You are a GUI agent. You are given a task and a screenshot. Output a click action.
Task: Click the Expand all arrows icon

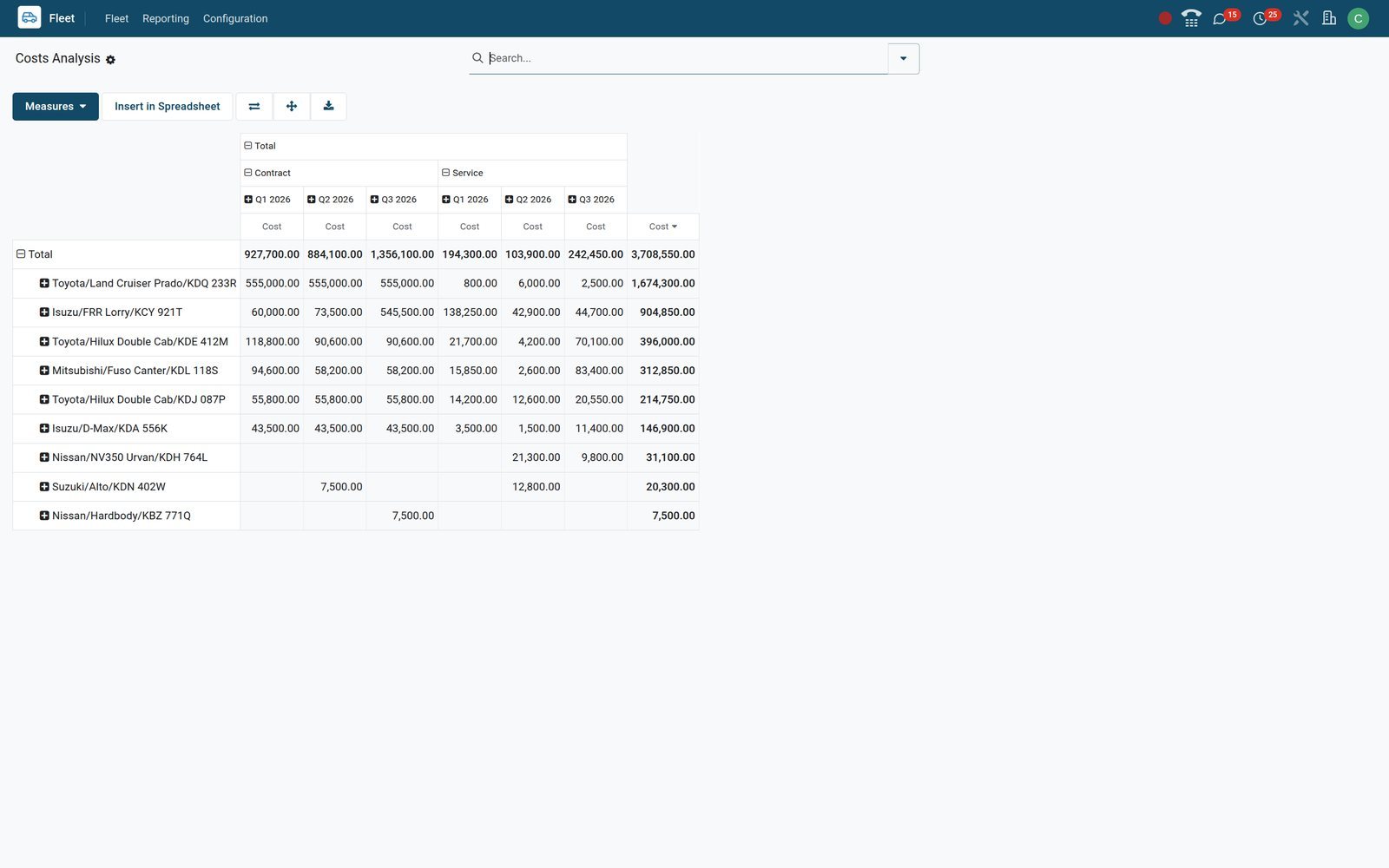coord(292,107)
